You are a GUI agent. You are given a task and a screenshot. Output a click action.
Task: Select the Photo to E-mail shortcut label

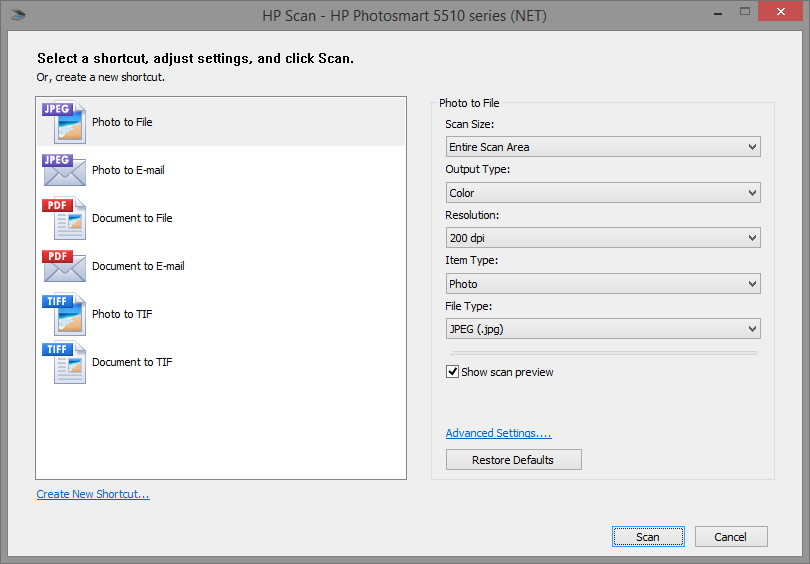click(x=128, y=170)
